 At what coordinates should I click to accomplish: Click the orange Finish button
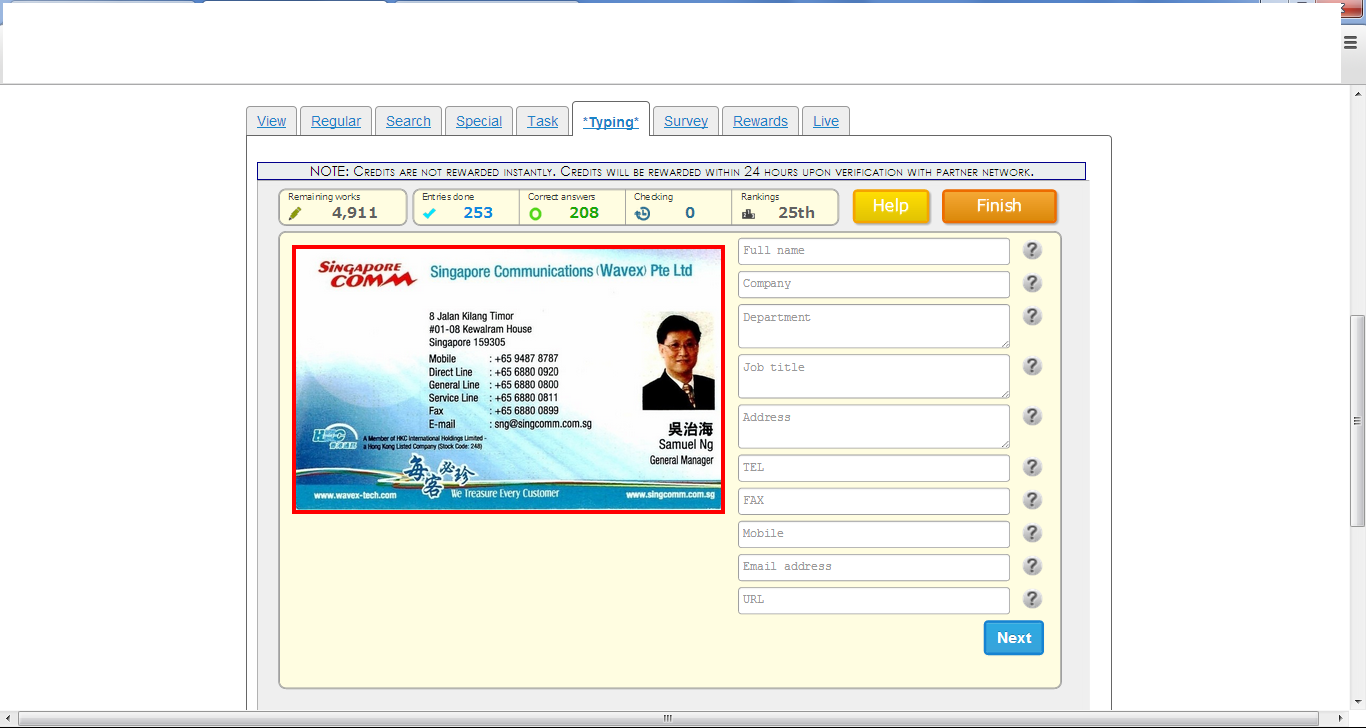pos(999,206)
